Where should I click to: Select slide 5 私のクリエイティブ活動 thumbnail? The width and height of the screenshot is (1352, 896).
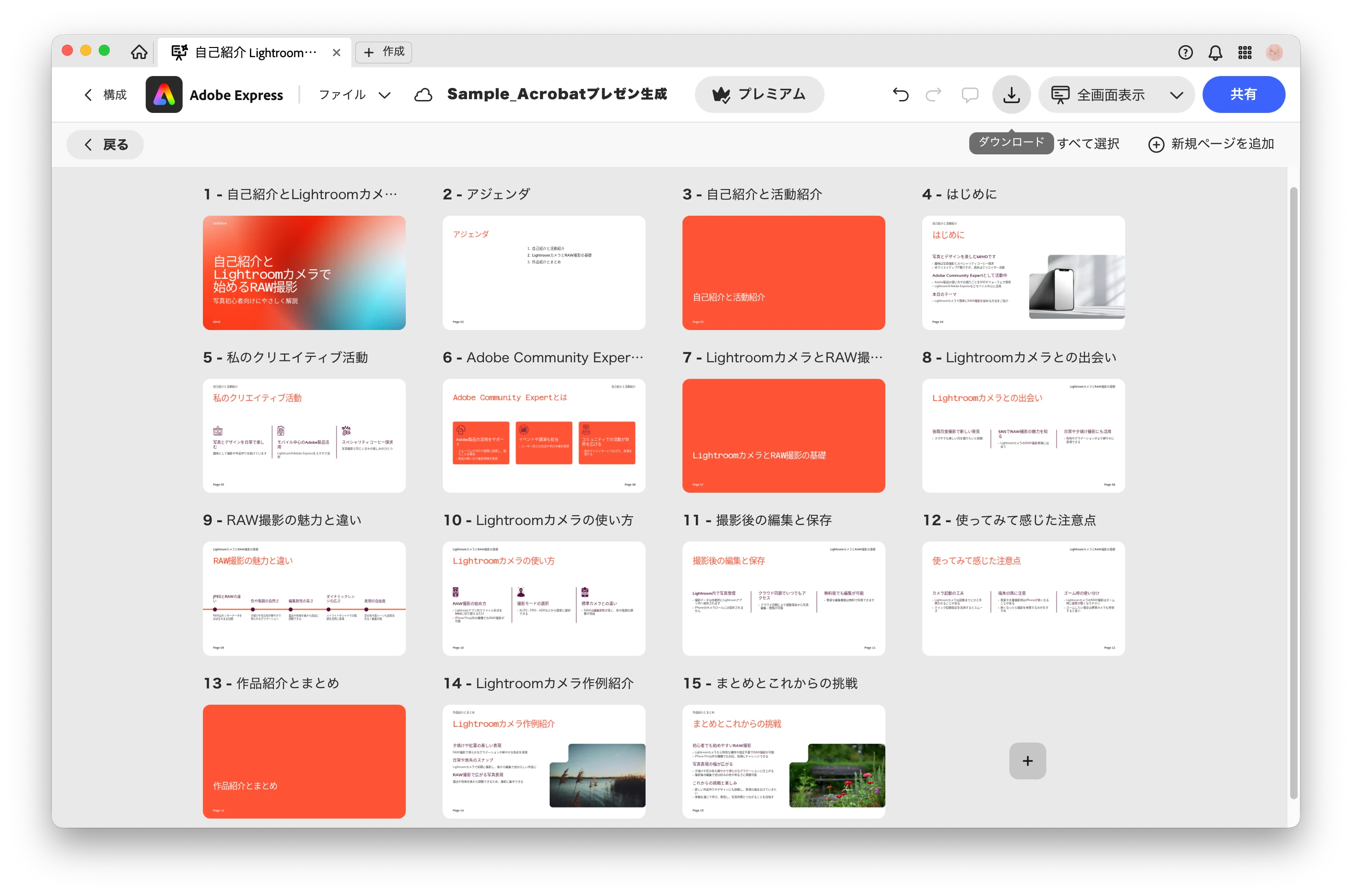pos(304,436)
